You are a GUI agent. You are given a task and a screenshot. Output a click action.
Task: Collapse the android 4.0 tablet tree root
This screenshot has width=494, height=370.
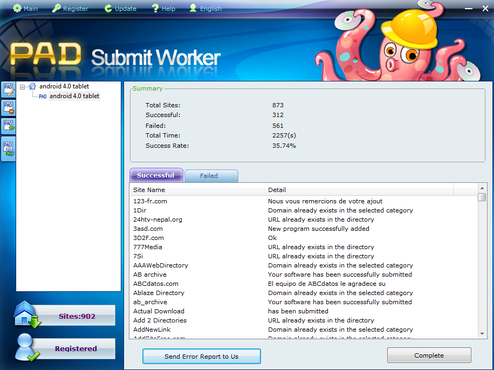pyautogui.click(x=22, y=87)
